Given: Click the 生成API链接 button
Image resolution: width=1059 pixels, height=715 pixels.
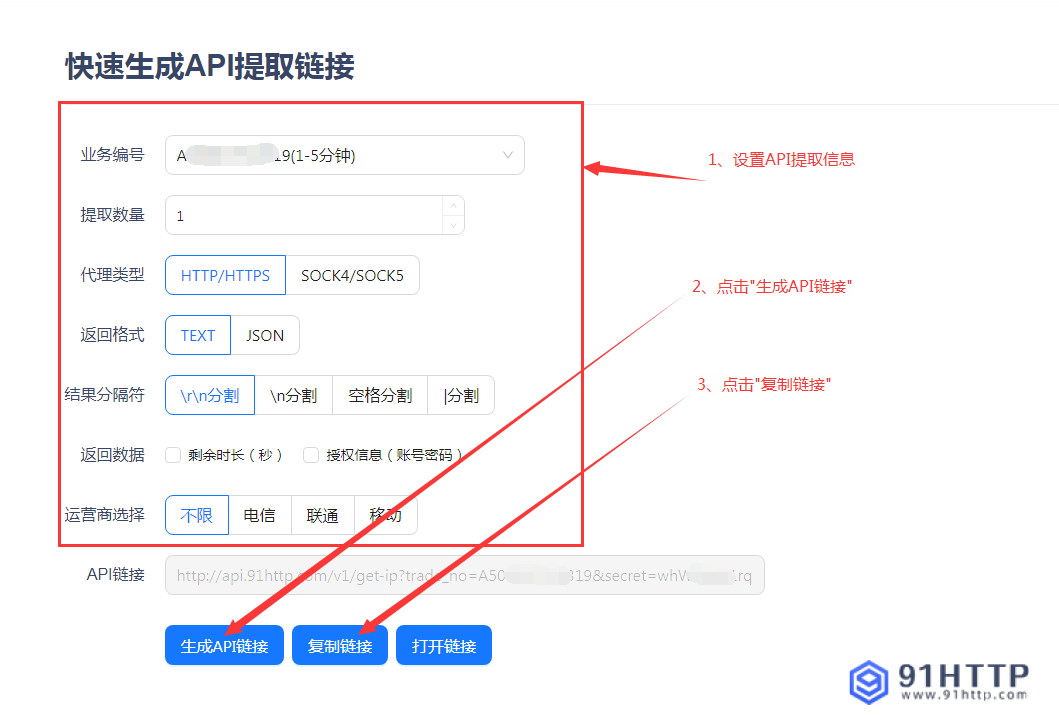Looking at the screenshot, I should 224,644.
